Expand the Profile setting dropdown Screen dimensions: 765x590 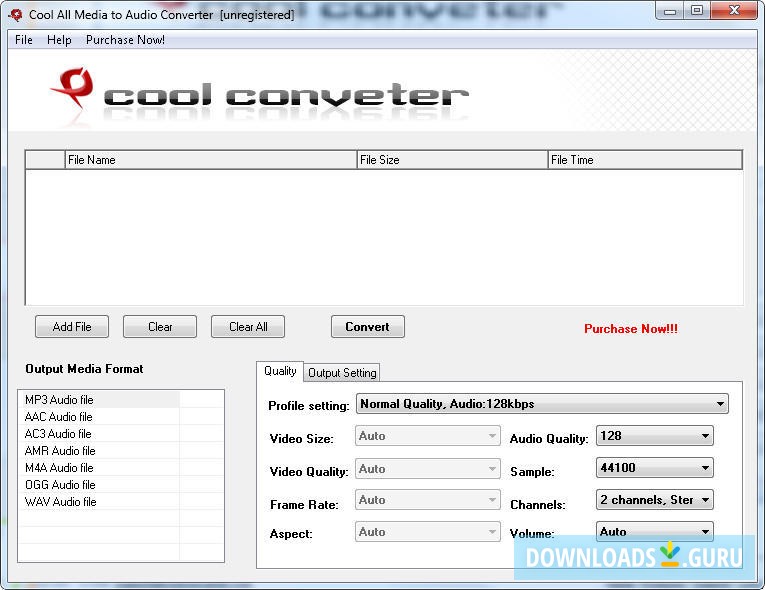pos(542,404)
